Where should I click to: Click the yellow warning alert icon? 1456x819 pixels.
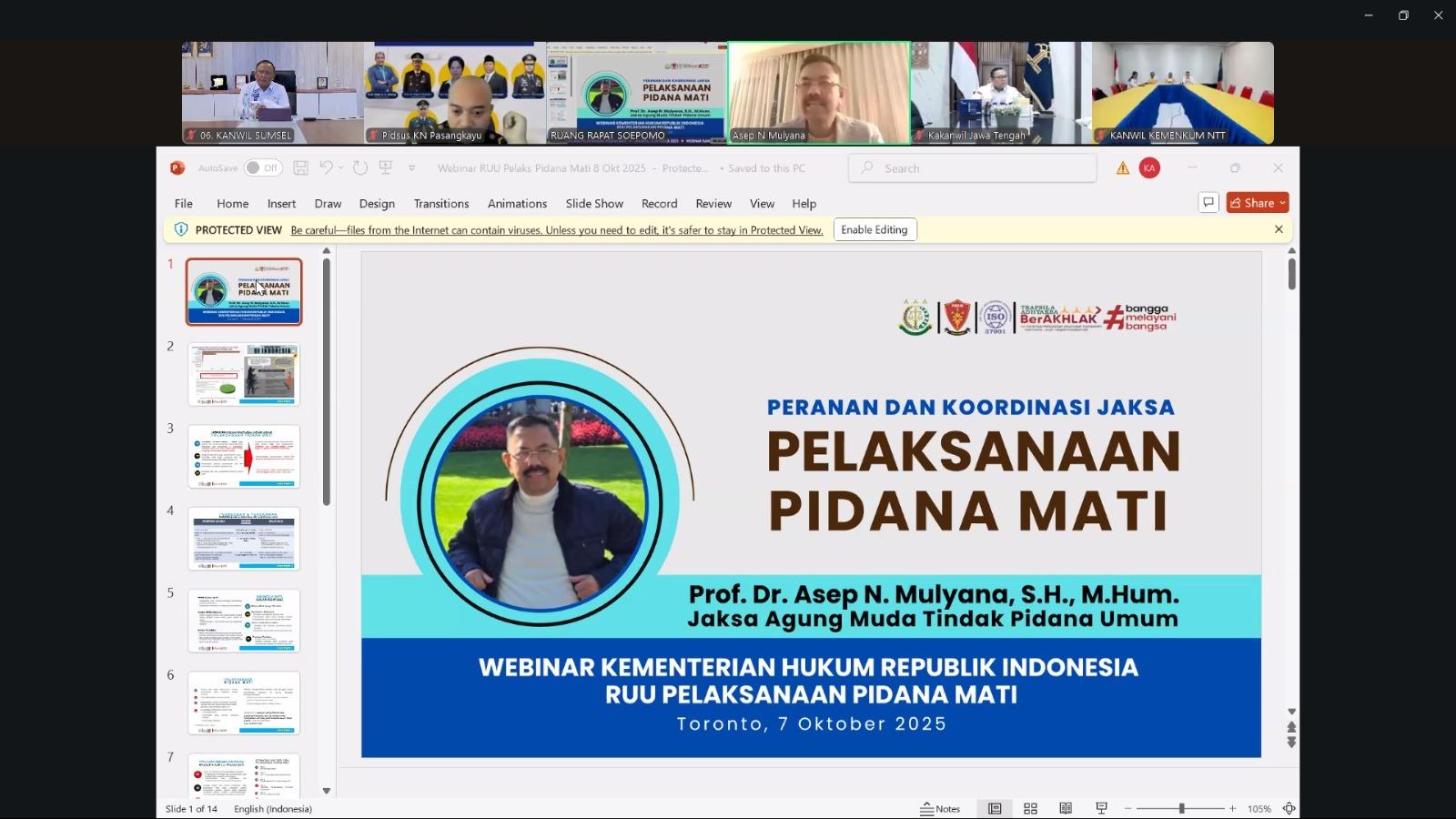pos(1122,168)
